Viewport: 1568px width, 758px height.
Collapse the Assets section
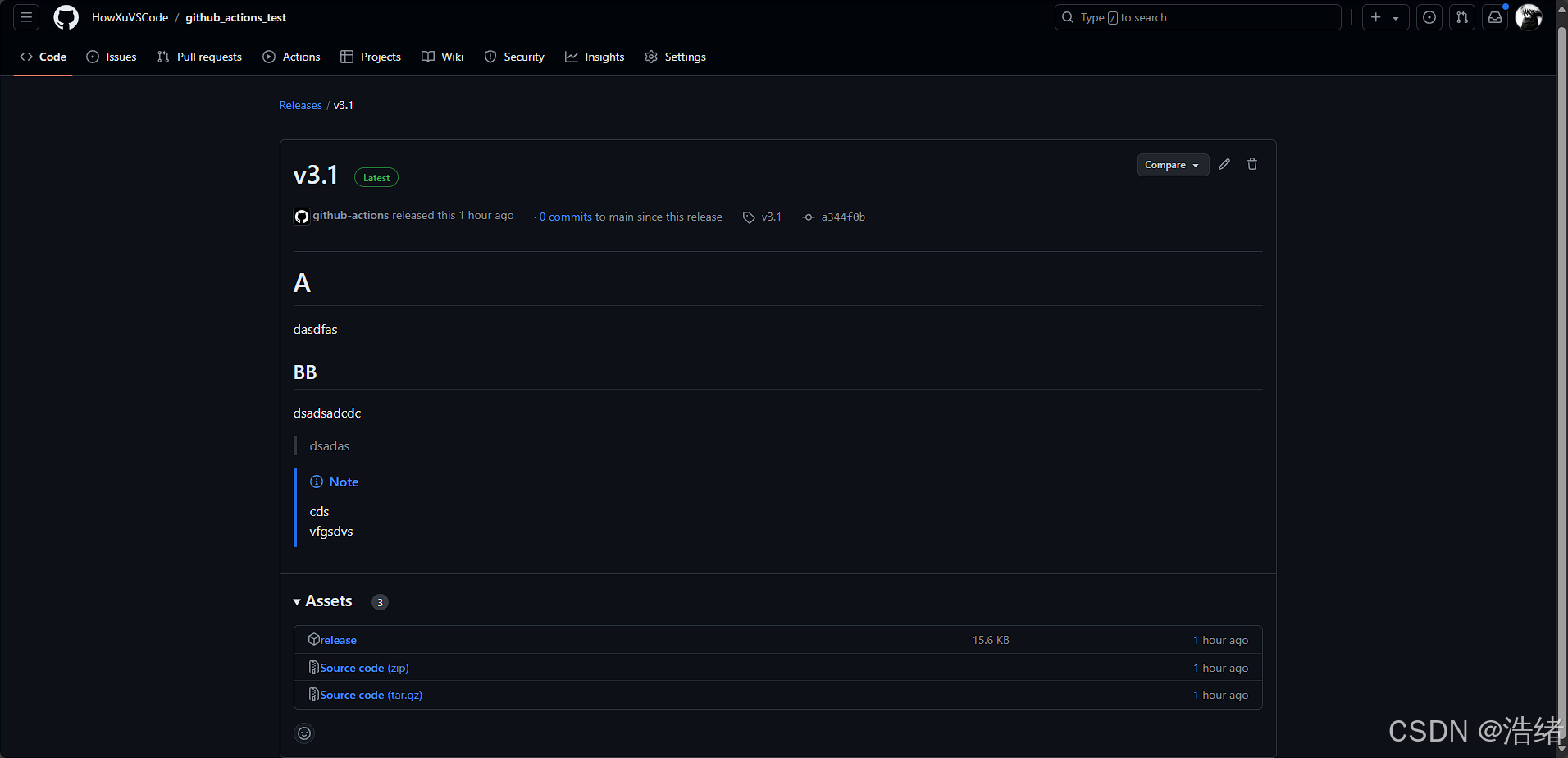coord(323,601)
